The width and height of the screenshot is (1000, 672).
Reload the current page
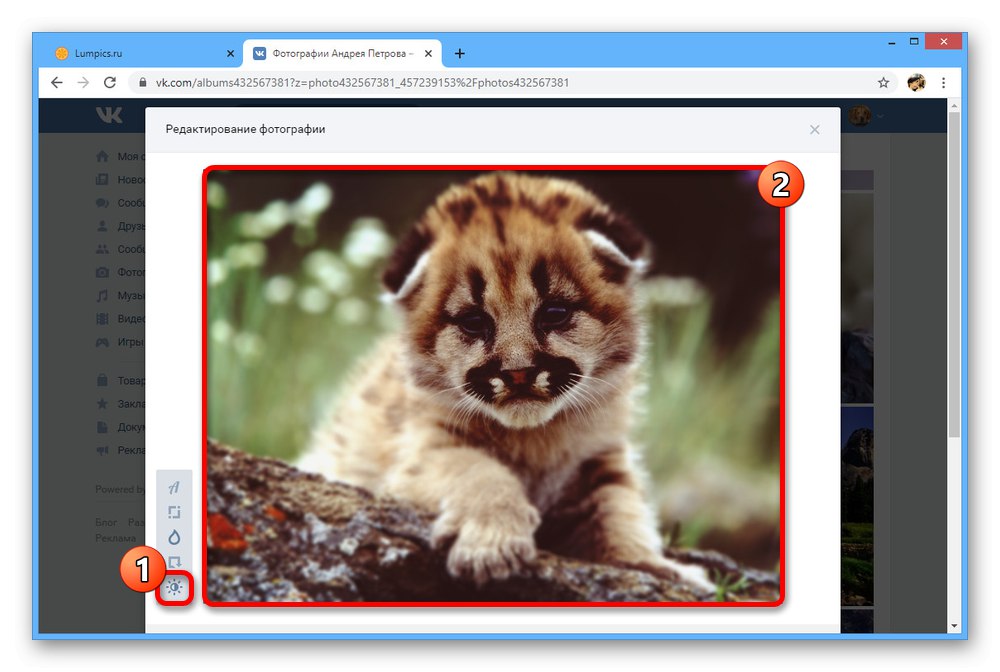tap(110, 82)
